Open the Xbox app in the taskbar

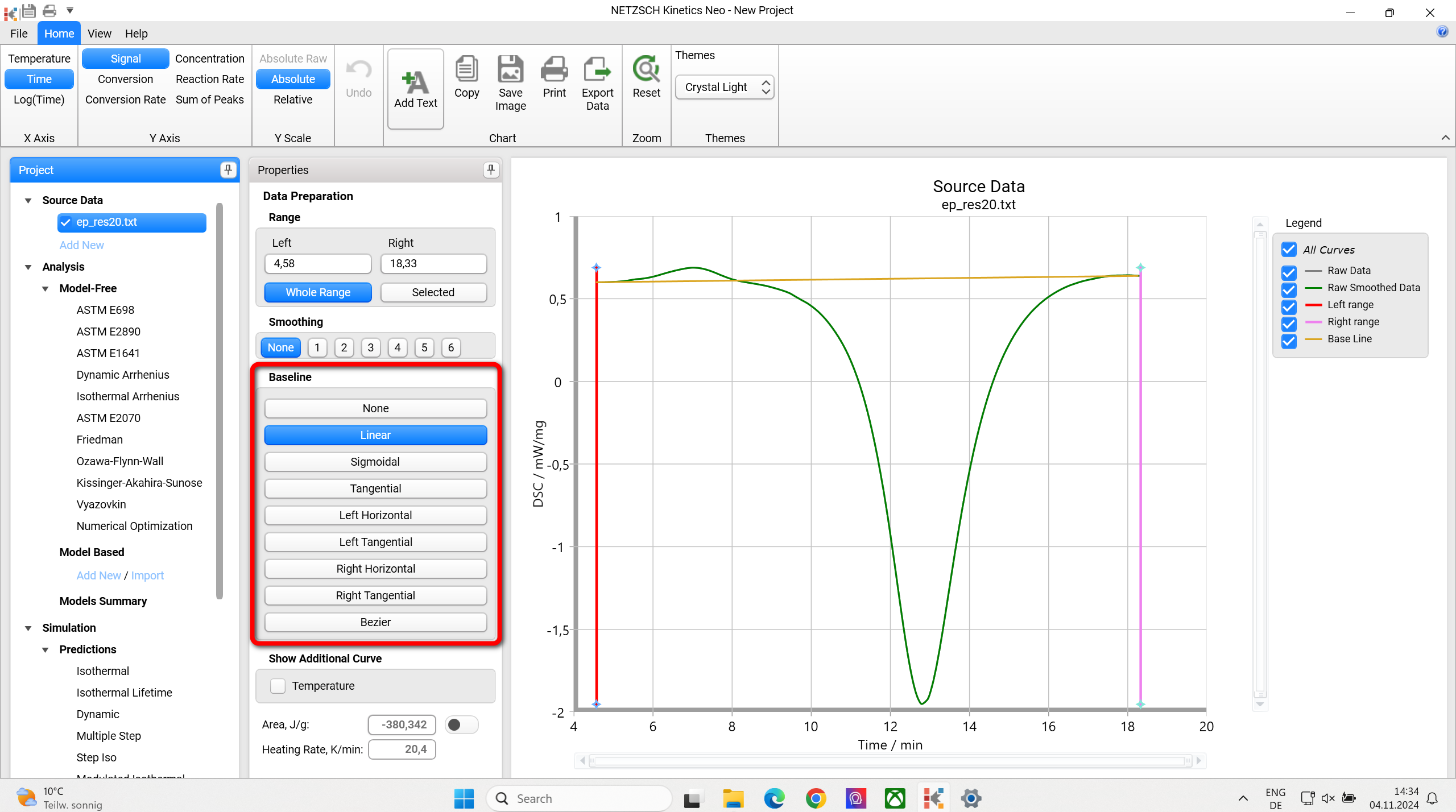(895, 798)
